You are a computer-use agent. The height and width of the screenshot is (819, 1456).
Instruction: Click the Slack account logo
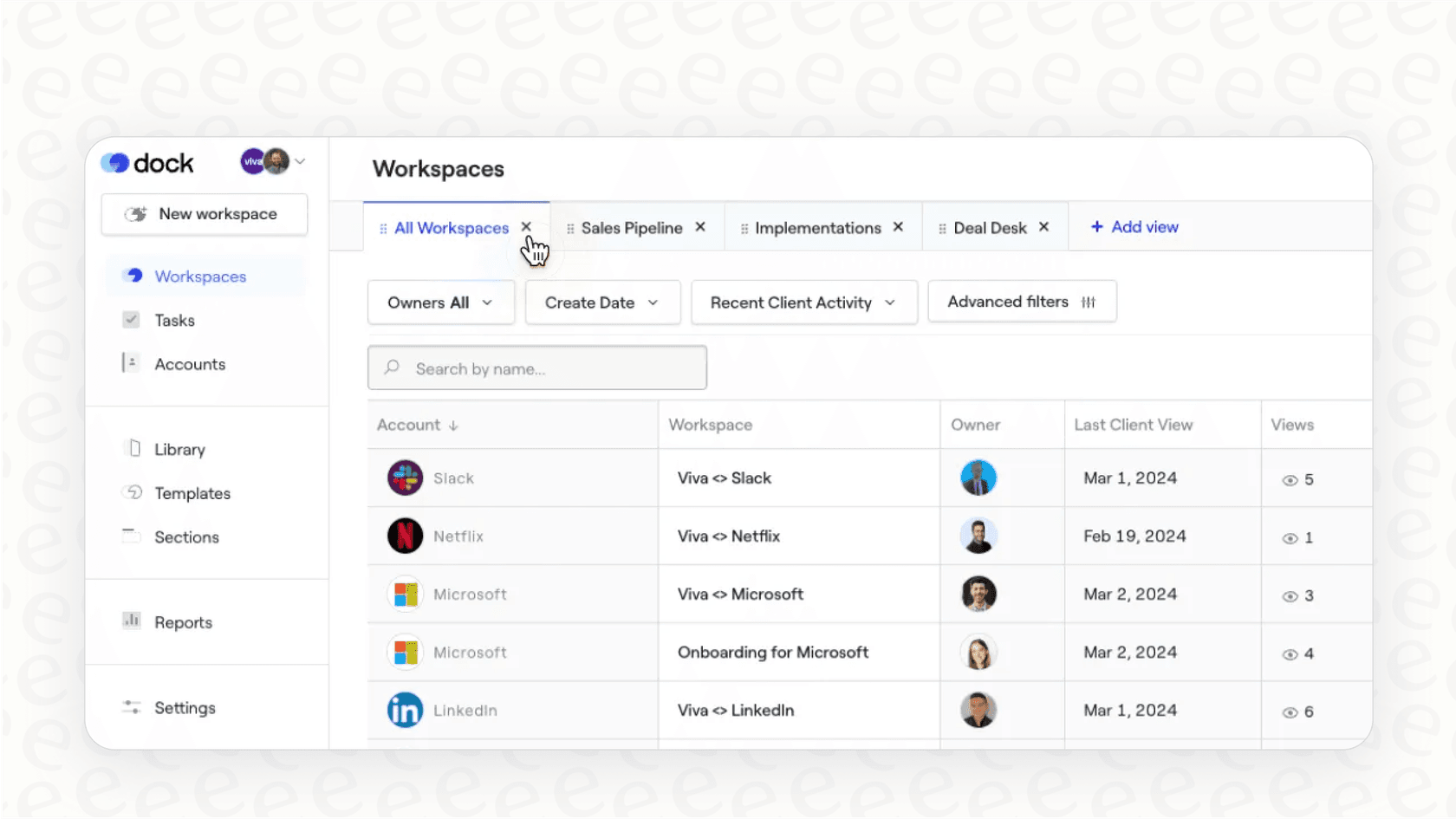(x=404, y=478)
